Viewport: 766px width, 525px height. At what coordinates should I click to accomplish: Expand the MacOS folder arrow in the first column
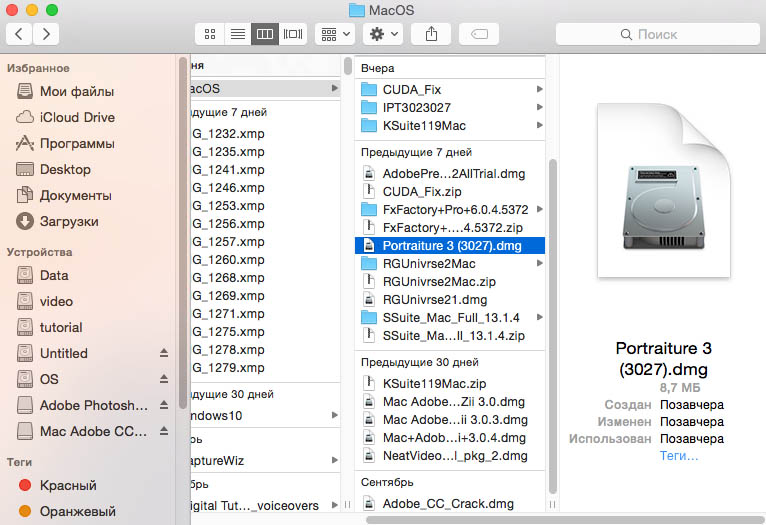[335, 88]
